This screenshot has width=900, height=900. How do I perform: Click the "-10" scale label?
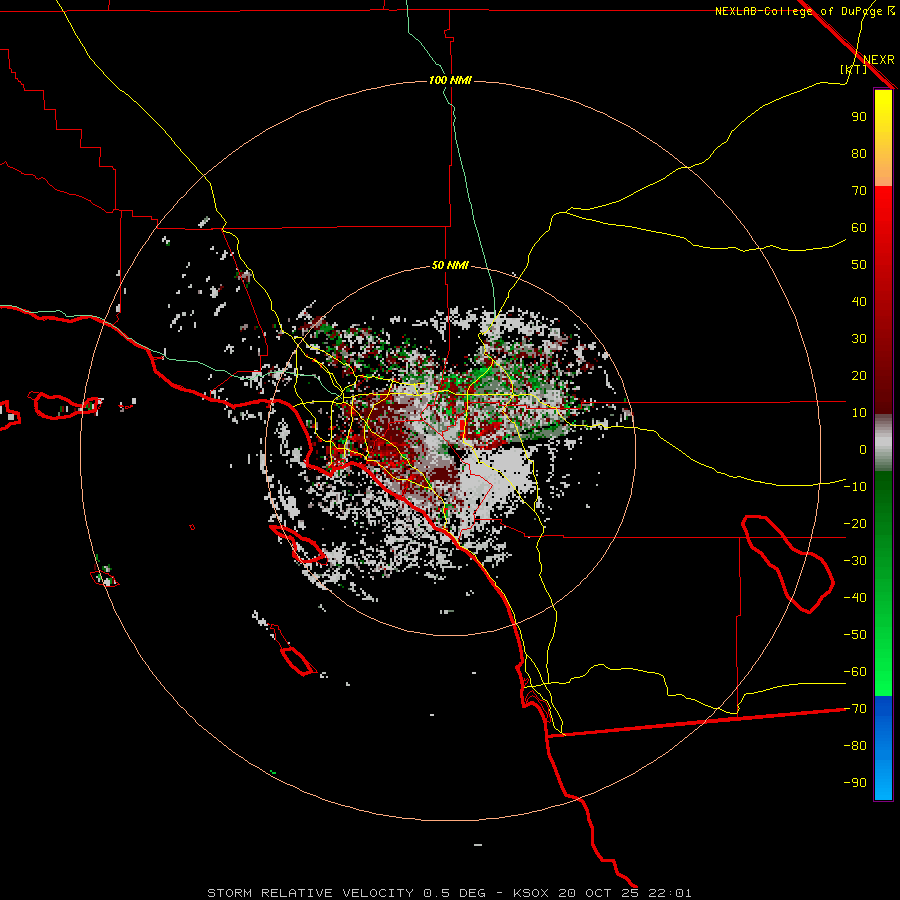click(x=855, y=487)
